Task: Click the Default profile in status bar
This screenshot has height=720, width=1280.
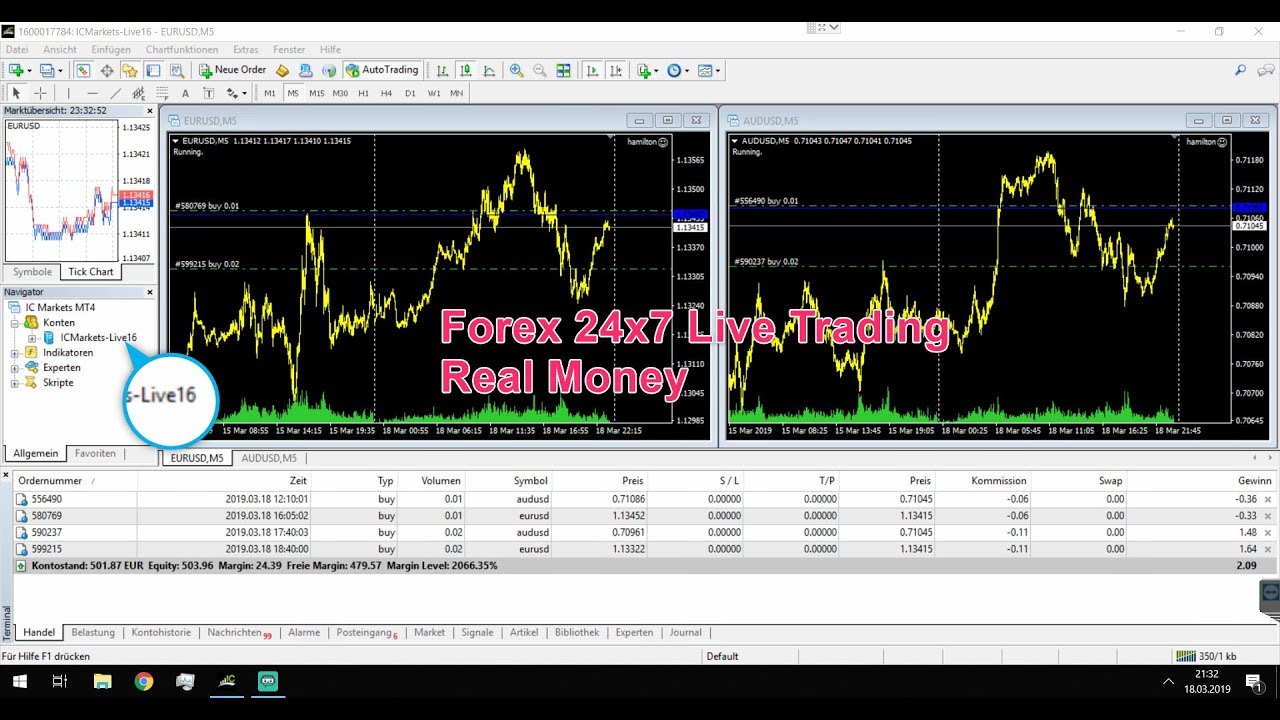Action: point(722,656)
